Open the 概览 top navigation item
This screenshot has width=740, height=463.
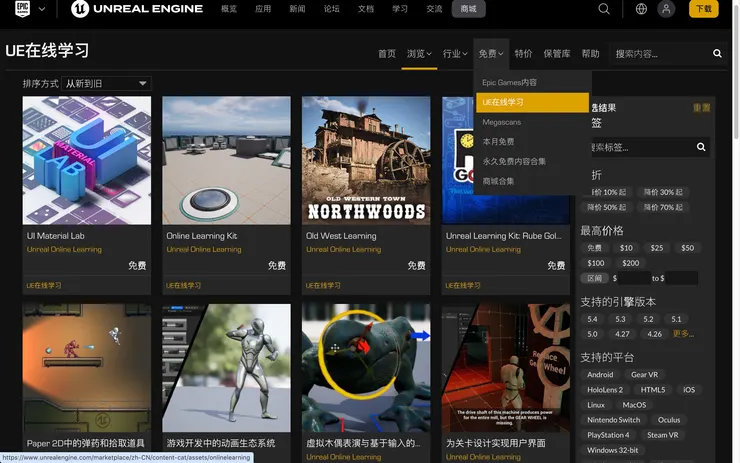pos(229,8)
